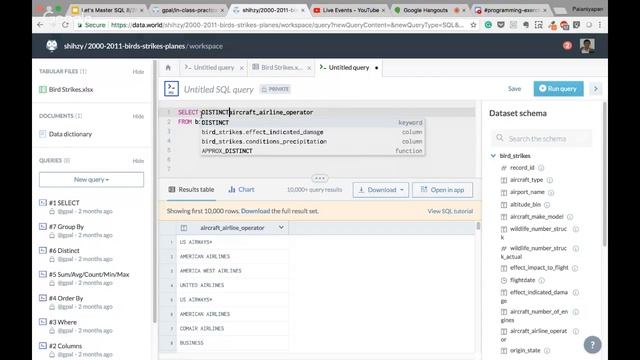Select APPROX_DISTINCT function suggestion
This screenshot has width=640, height=360.
pos(312,151)
